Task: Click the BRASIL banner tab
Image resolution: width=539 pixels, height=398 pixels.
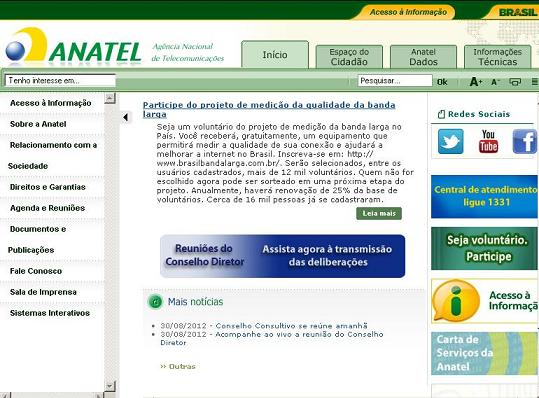Action: [x=516, y=12]
